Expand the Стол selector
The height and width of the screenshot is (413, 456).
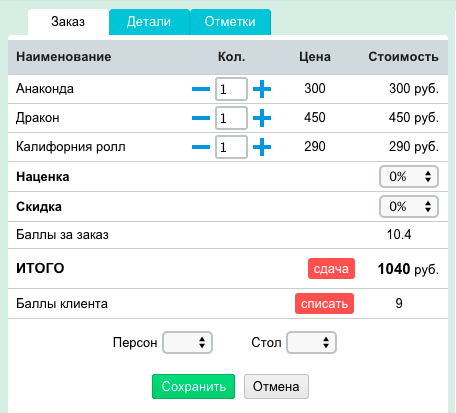[311, 342]
